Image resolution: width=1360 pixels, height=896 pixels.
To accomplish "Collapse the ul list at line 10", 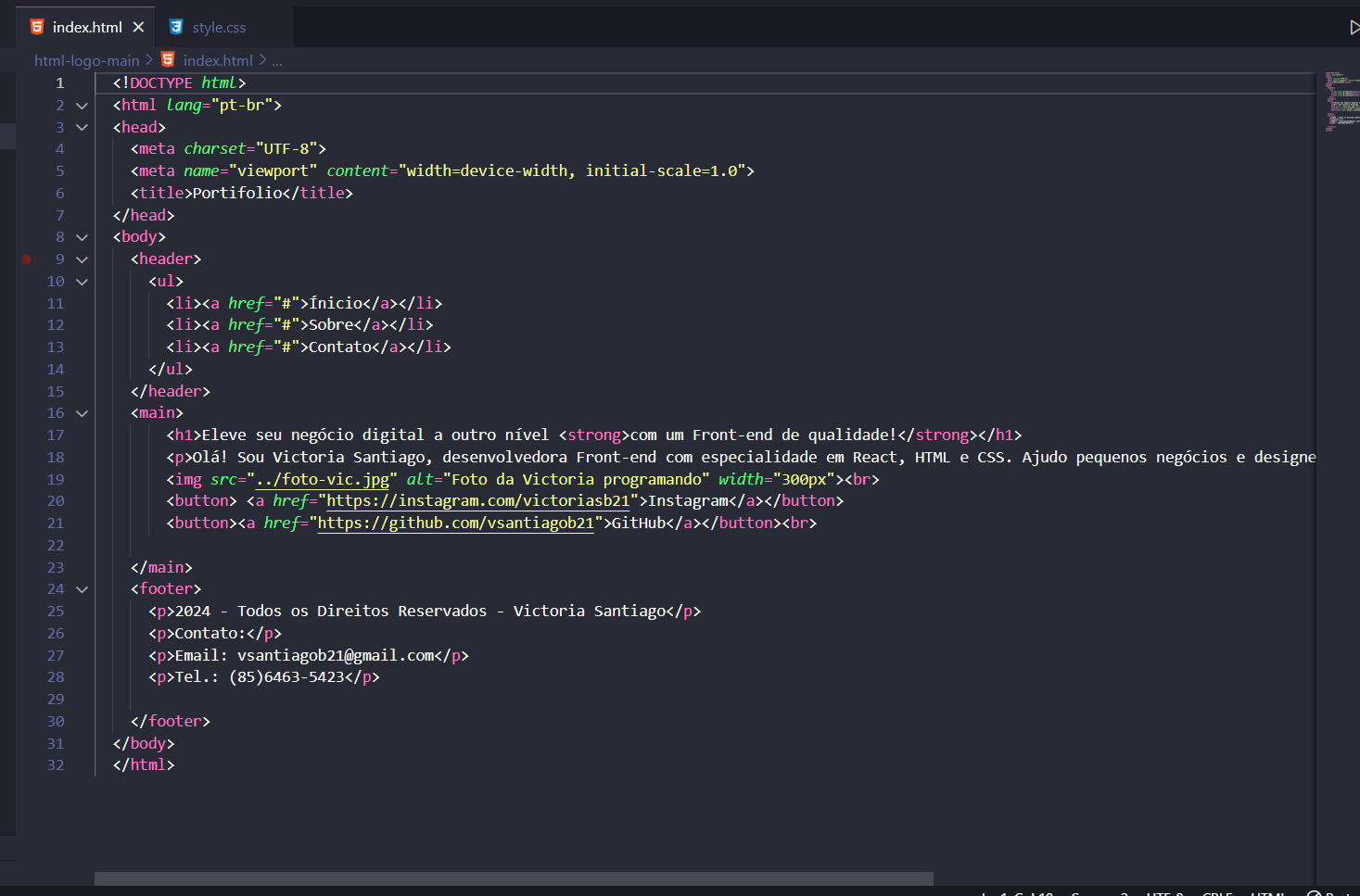I will click(x=82, y=282).
